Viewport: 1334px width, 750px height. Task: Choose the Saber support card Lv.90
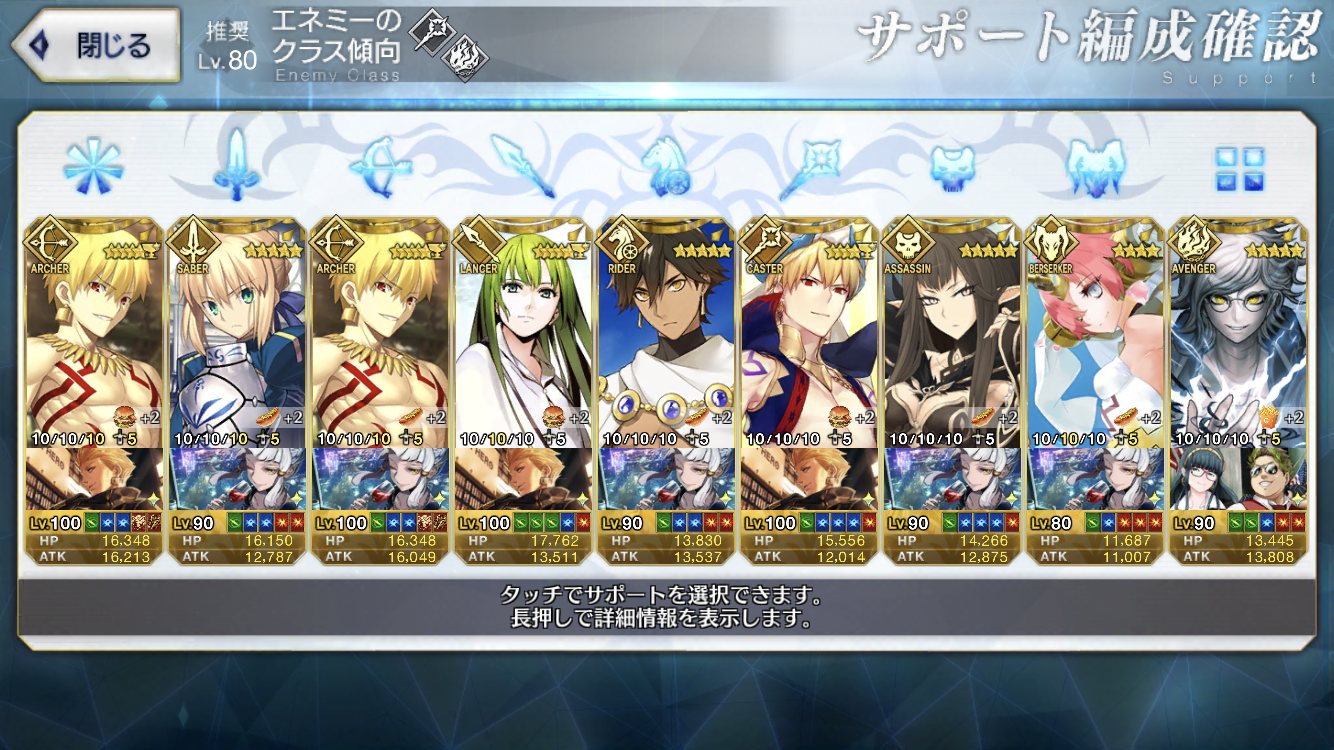tap(238, 392)
